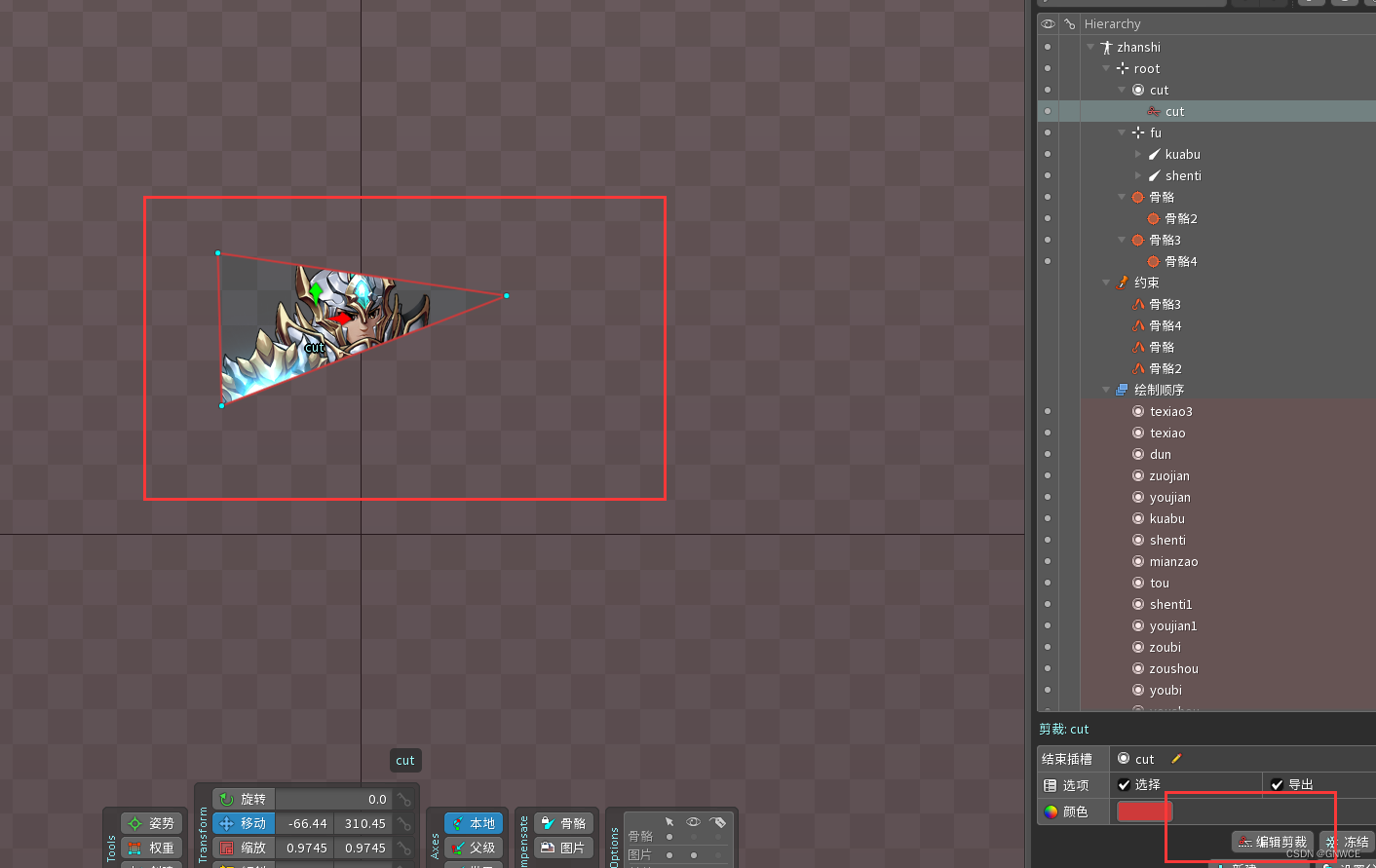This screenshot has height=868, width=1376.
Task: Select the Rotate (旋转) transform tool
Action: coord(244,799)
